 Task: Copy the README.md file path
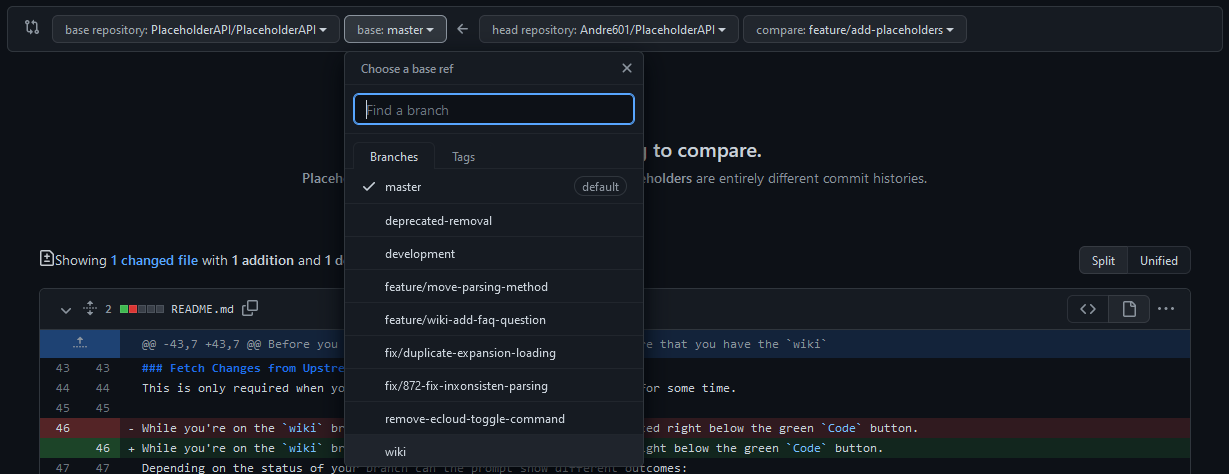click(250, 308)
